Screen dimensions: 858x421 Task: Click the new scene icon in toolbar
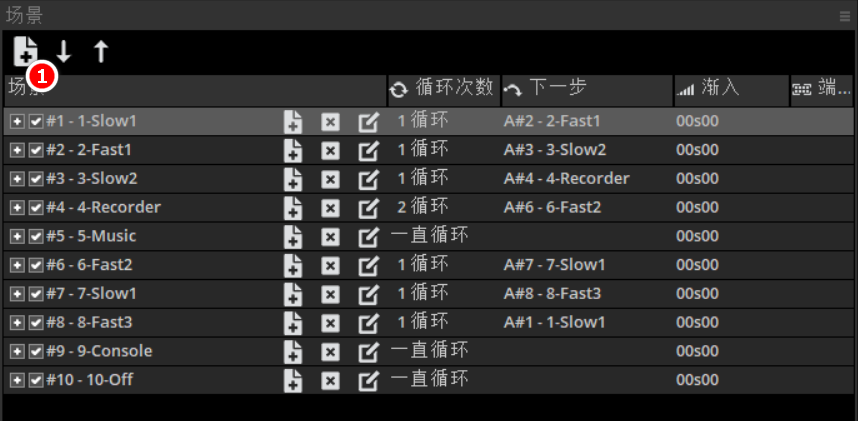(x=25, y=51)
